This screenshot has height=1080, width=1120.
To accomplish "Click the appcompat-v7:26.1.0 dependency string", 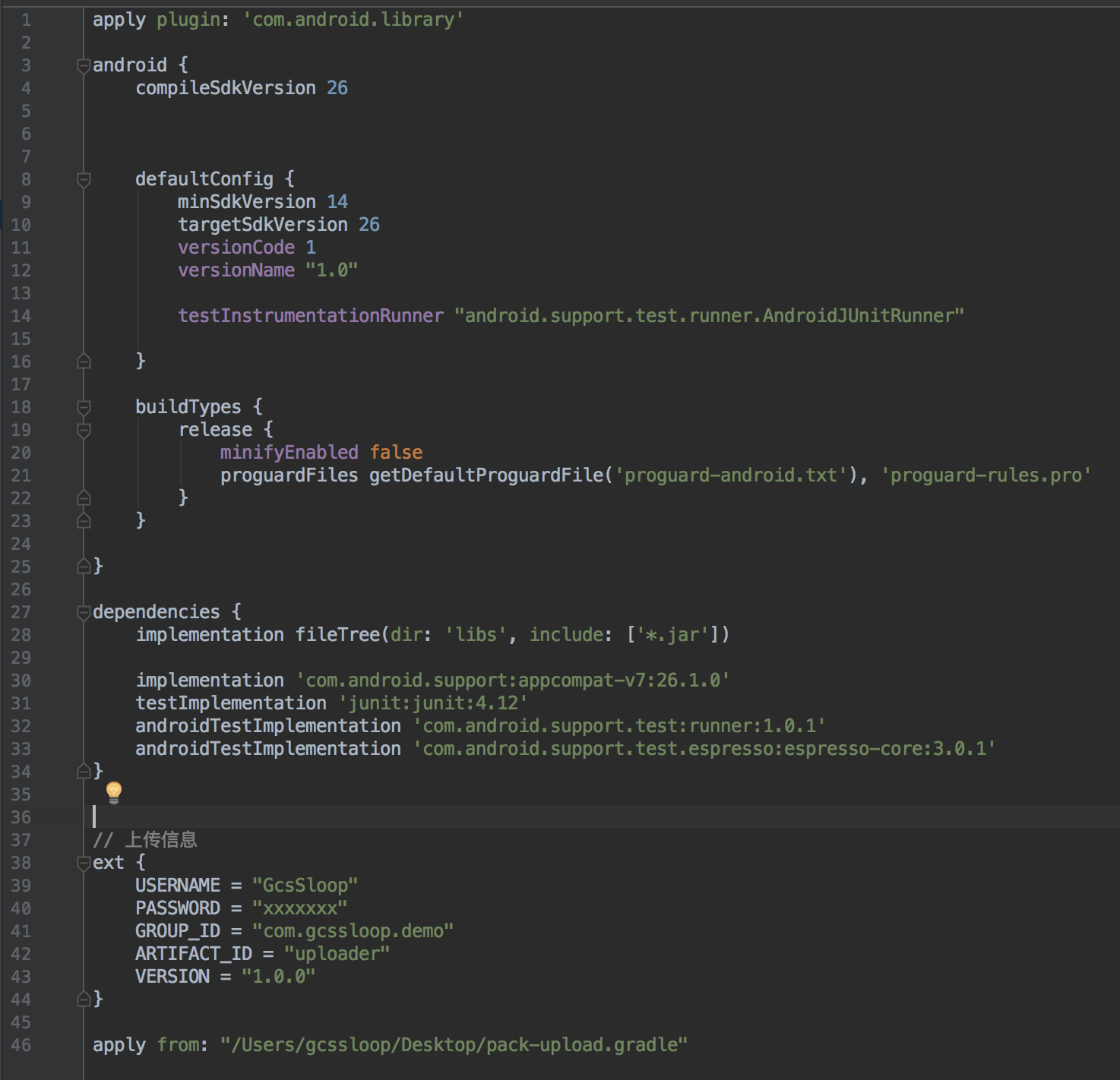I will [x=512, y=681].
